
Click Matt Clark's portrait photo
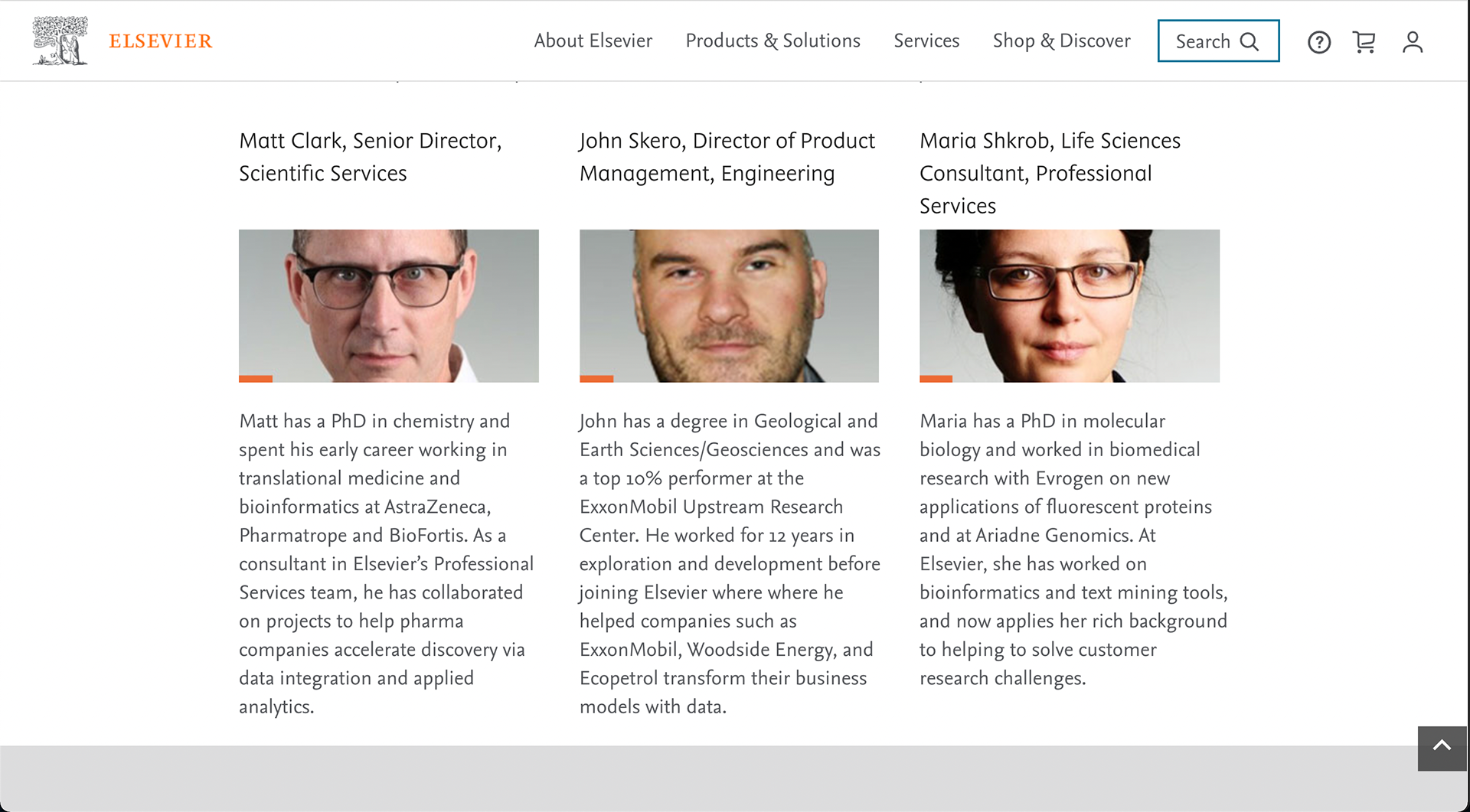[x=388, y=305]
